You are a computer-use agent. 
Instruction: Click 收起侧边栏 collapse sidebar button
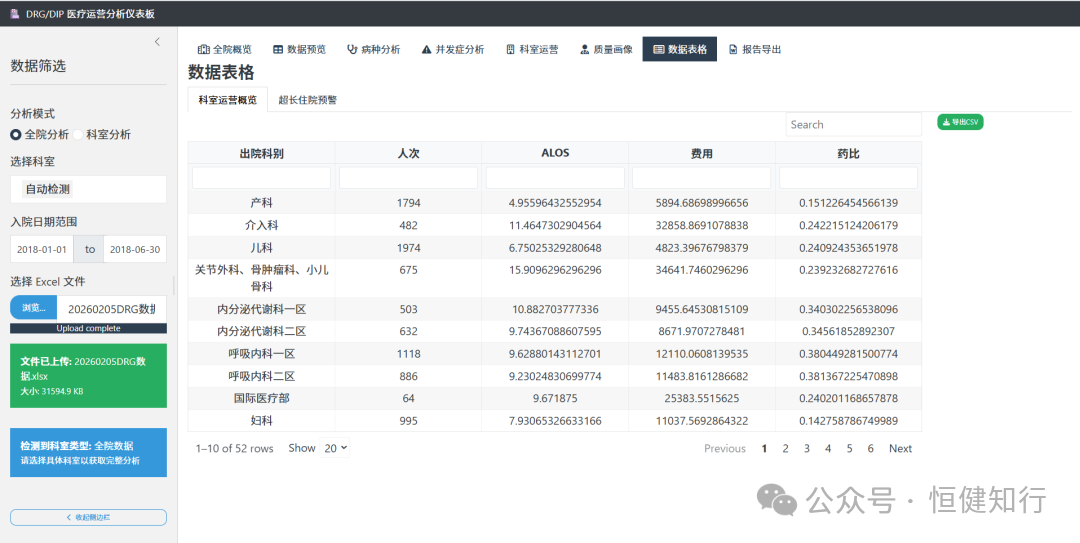(x=88, y=517)
